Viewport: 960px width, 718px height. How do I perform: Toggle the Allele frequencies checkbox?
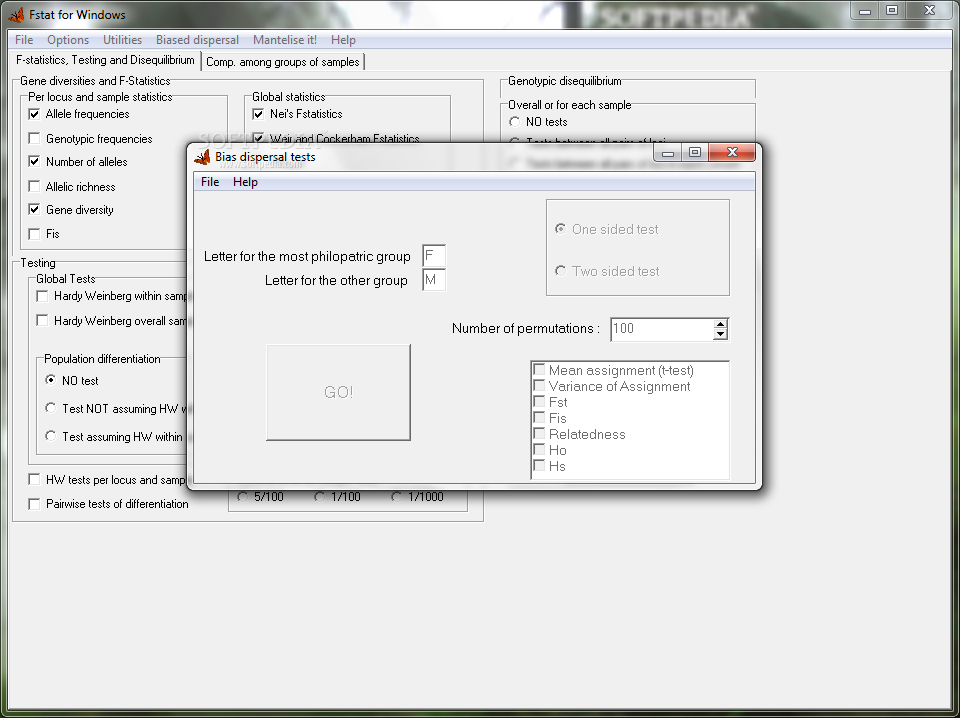pyautogui.click(x=34, y=114)
